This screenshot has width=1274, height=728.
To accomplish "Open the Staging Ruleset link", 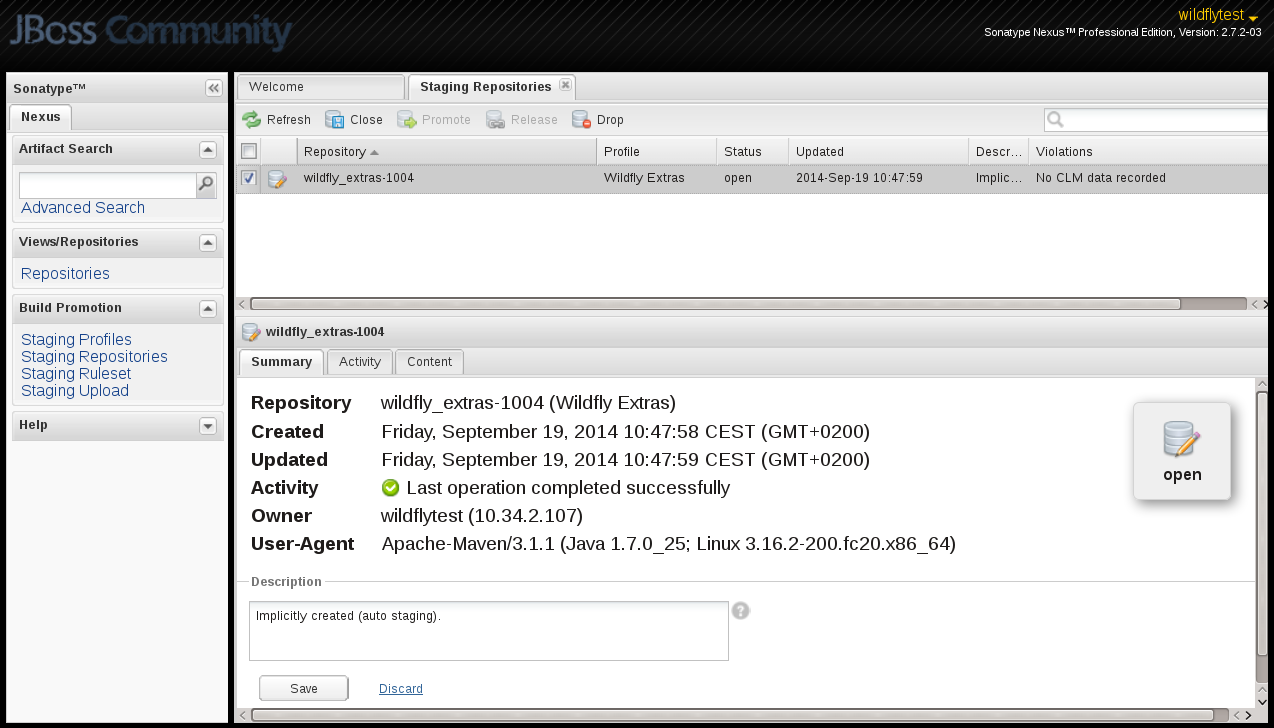I will (x=76, y=374).
